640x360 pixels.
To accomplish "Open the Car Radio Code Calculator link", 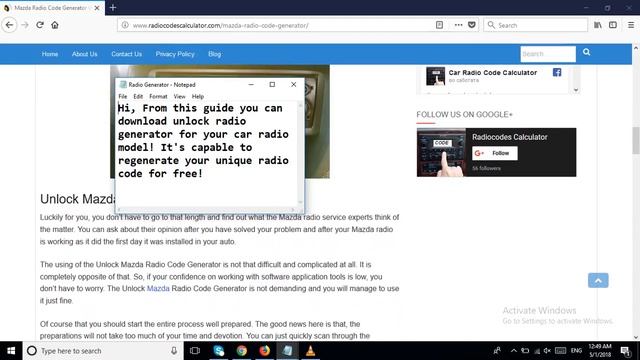I will coord(493,72).
